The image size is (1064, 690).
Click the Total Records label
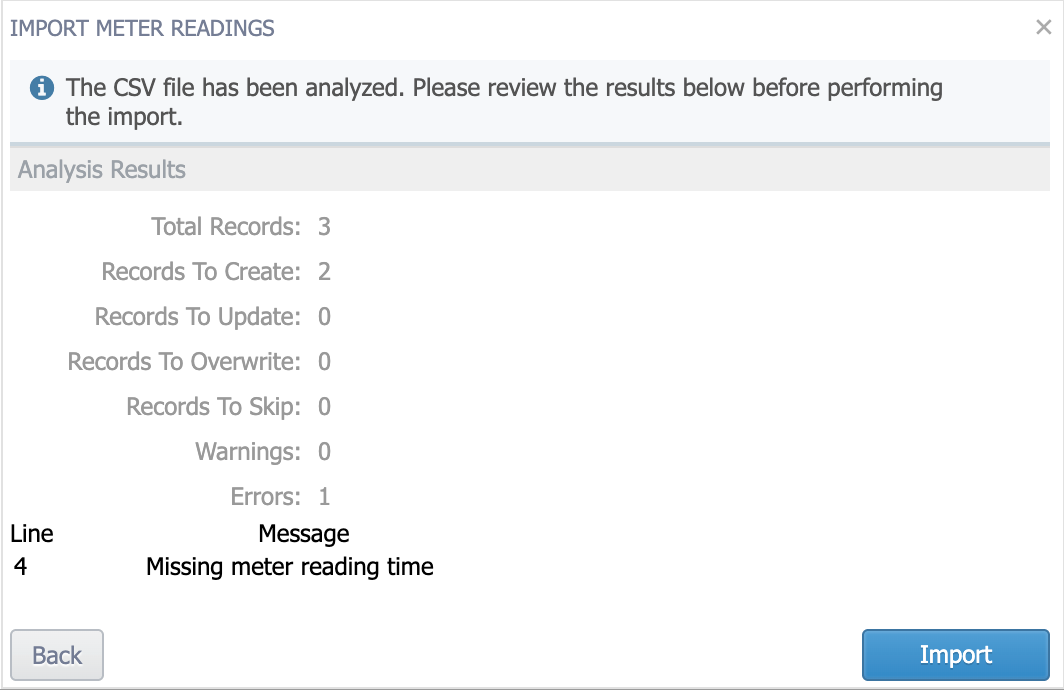pyautogui.click(x=225, y=227)
